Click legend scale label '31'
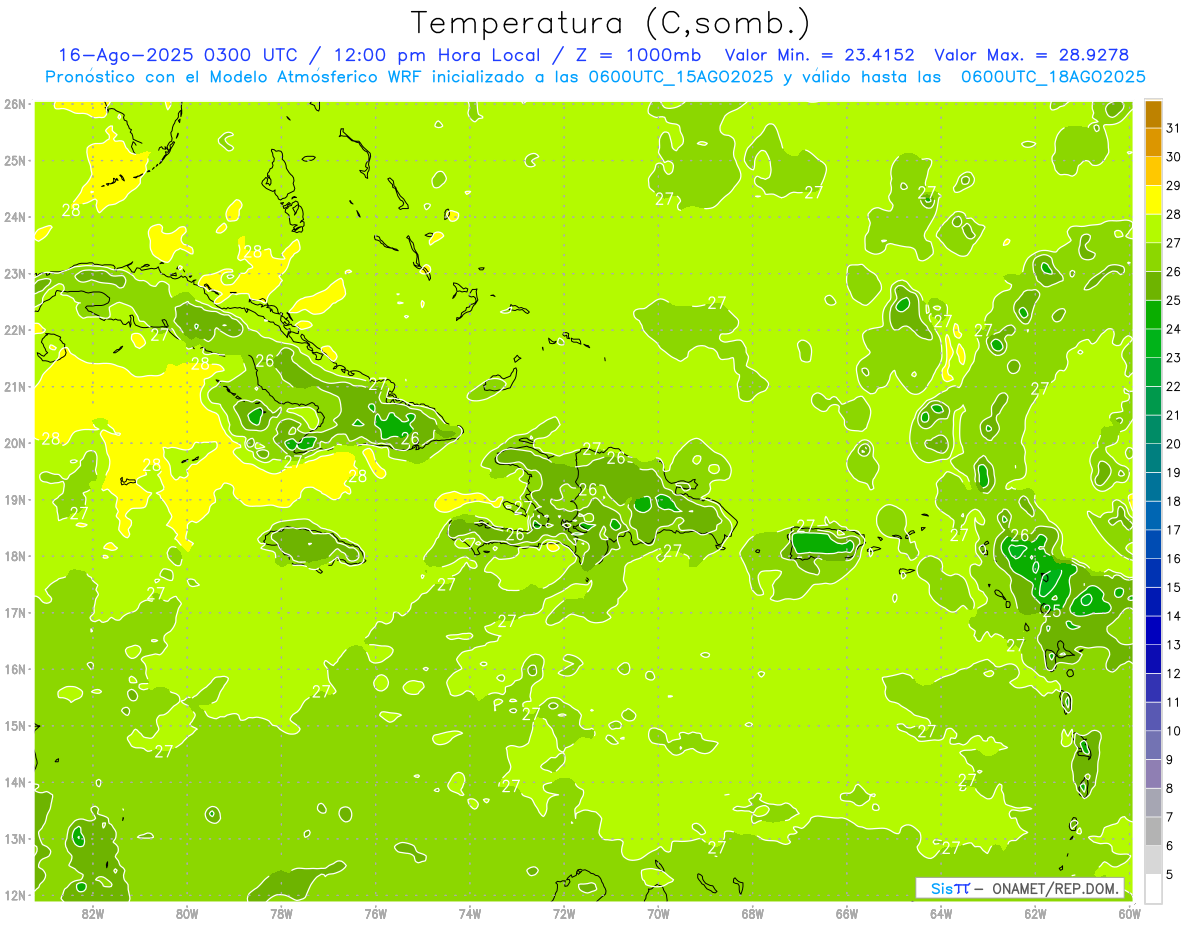Image resolution: width=1200 pixels, height=927 pixels. tap(1174, 129)
